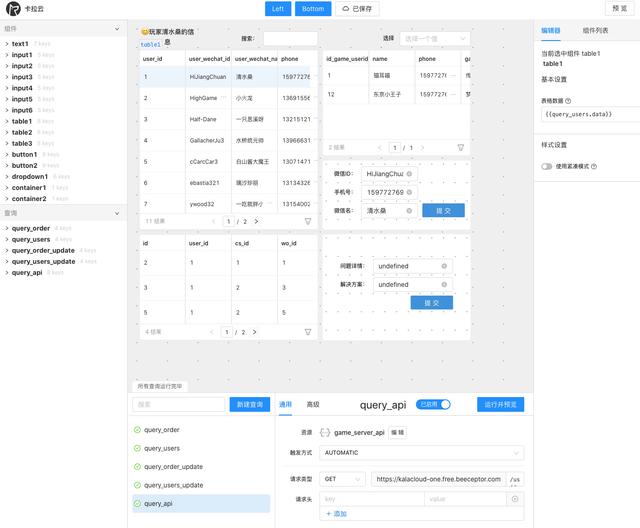Click the Kalacloud logo icon
Viewport: 640px width, 528px height.
(13, 9)
